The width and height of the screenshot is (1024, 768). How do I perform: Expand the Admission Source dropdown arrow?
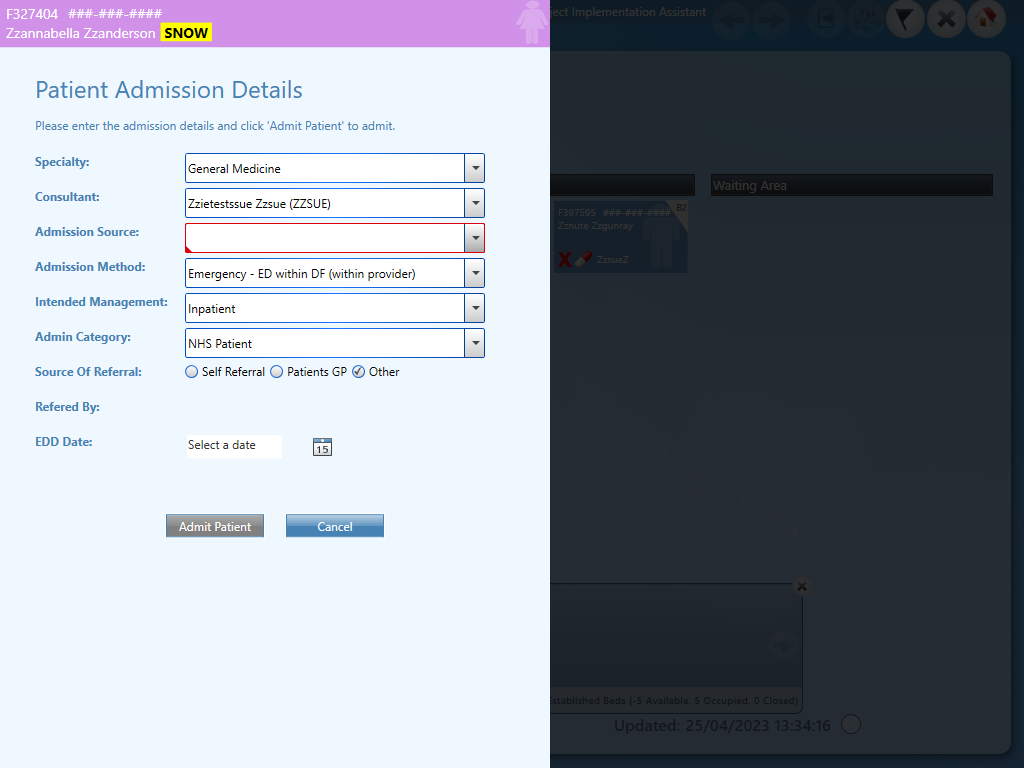point(475,238)
